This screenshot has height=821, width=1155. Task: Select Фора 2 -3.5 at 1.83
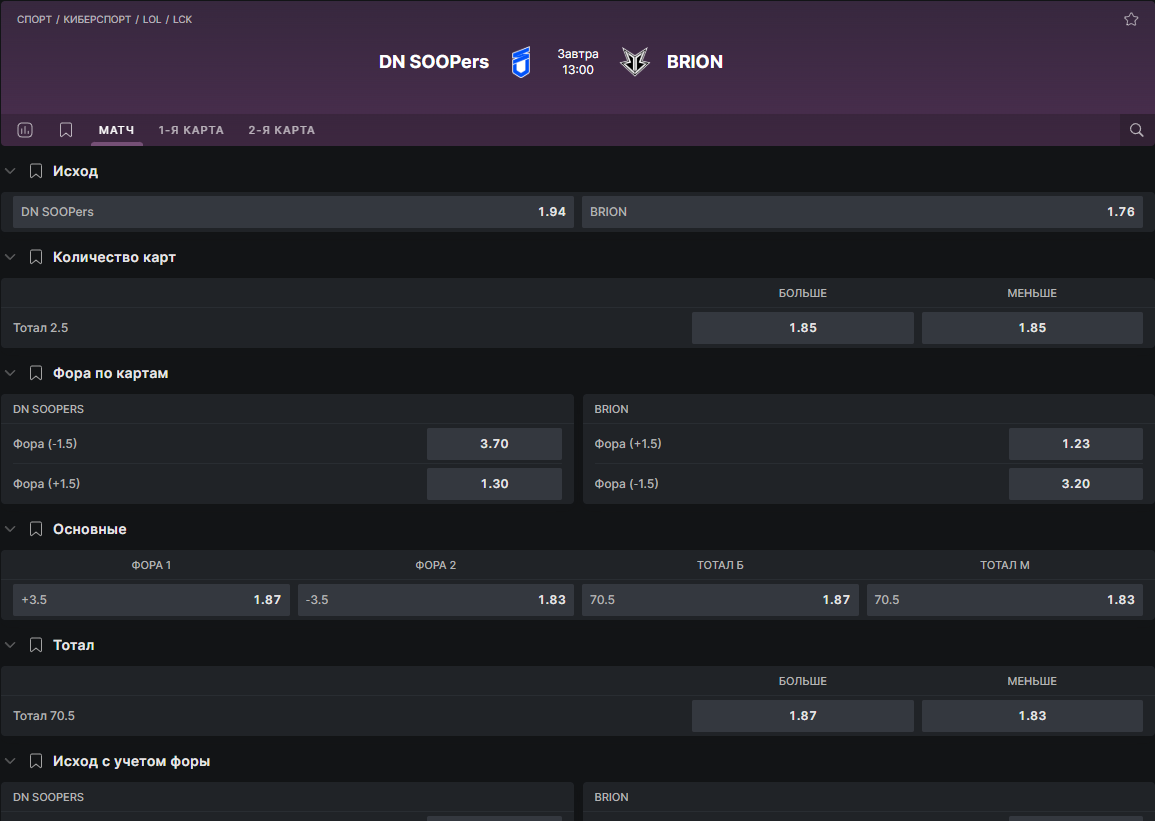click(x=435, y=600)
